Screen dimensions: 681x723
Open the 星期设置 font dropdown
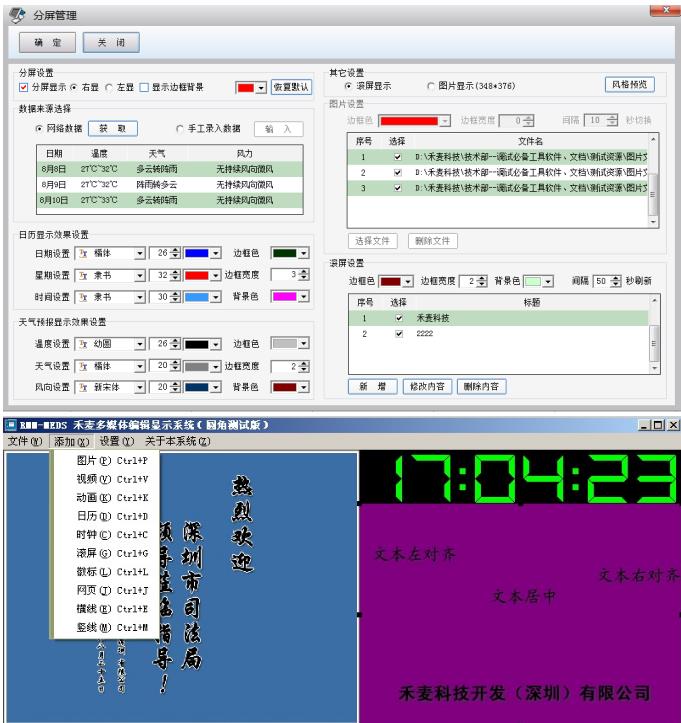(x=140, y=275)
